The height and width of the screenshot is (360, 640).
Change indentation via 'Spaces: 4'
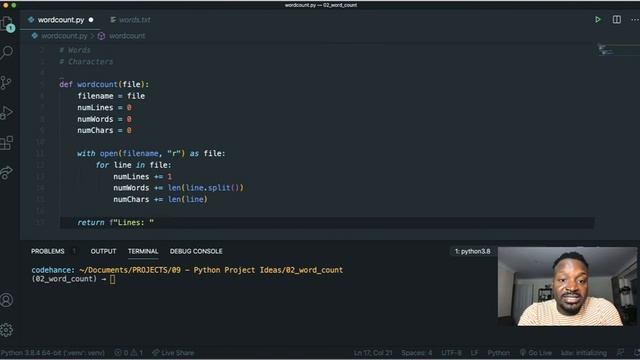tap(416, 353)
